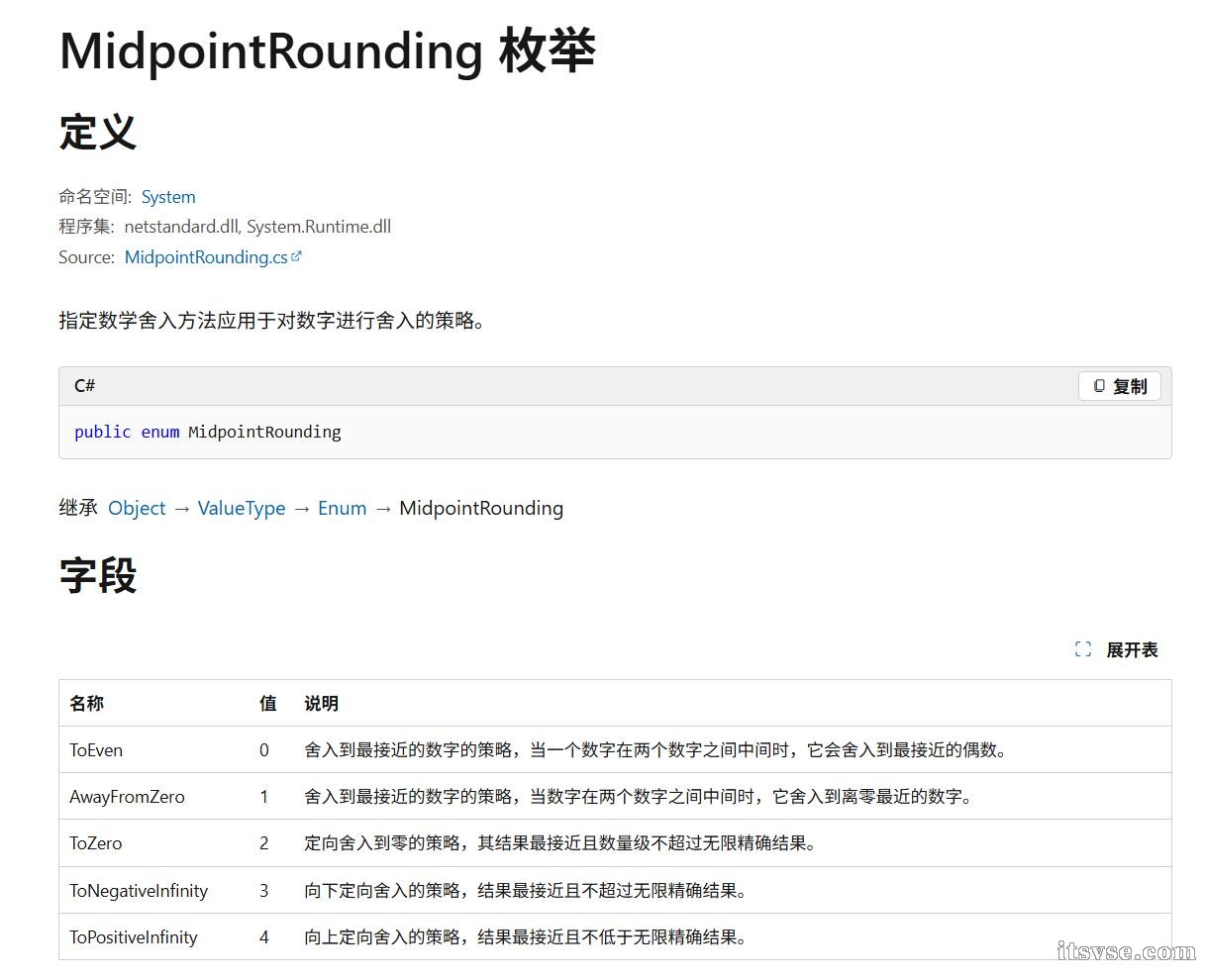Click the ToNegativeInfinity description starting 向下定向舍入
Screen dimensions: 1206x980
click(526, 891)
